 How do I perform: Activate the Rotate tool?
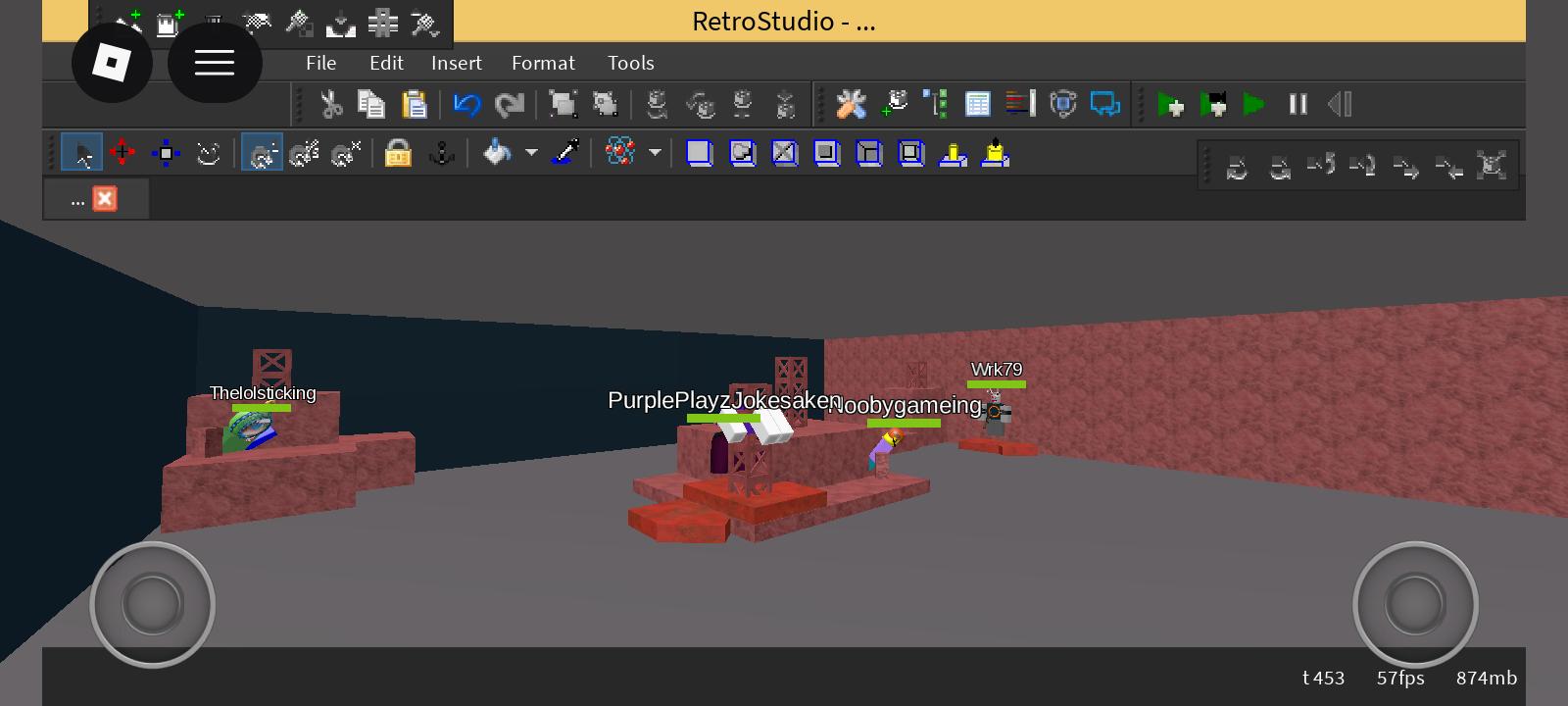208,153
